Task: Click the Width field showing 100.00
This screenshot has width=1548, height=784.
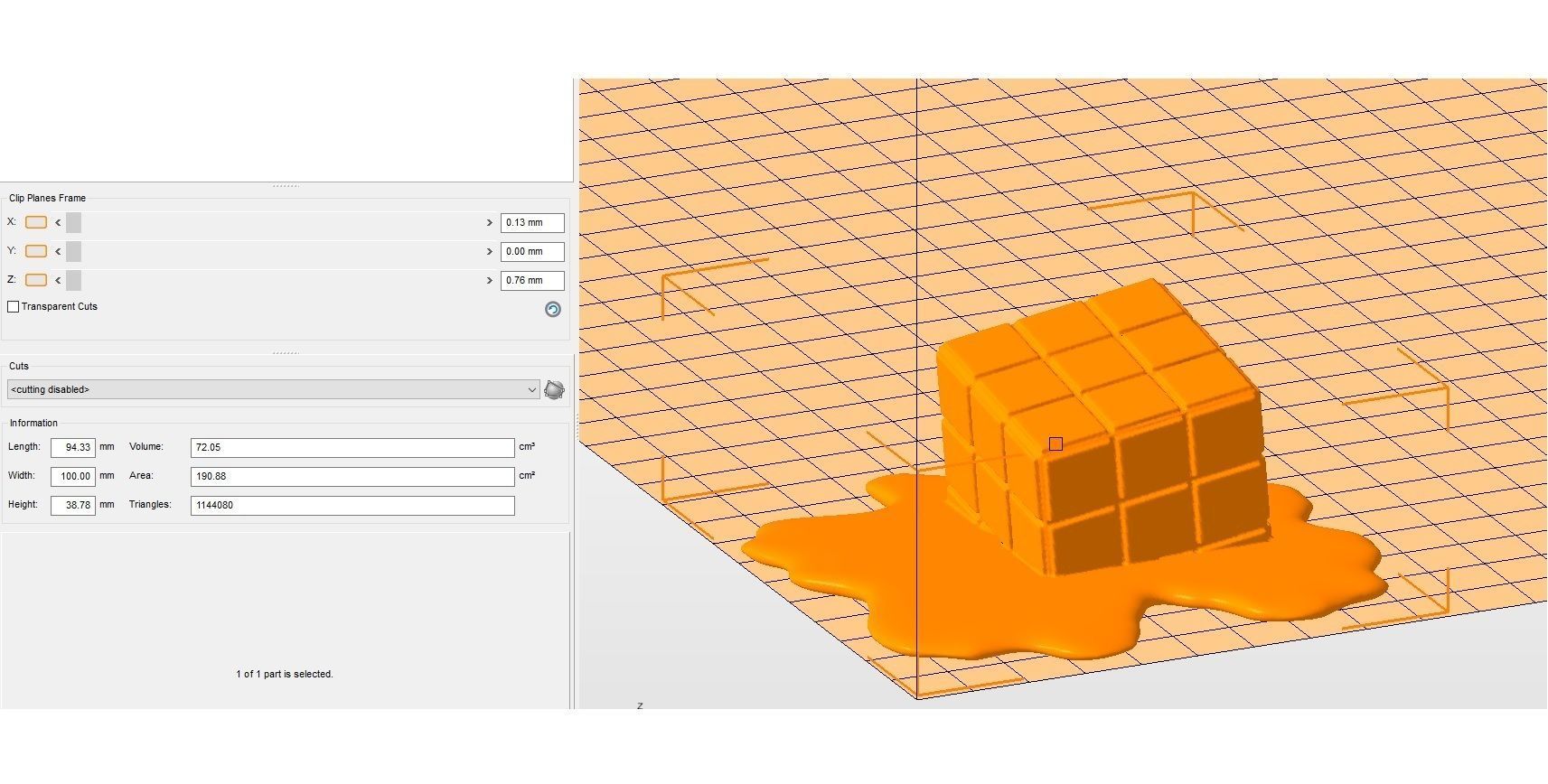Action: point(73,476)
